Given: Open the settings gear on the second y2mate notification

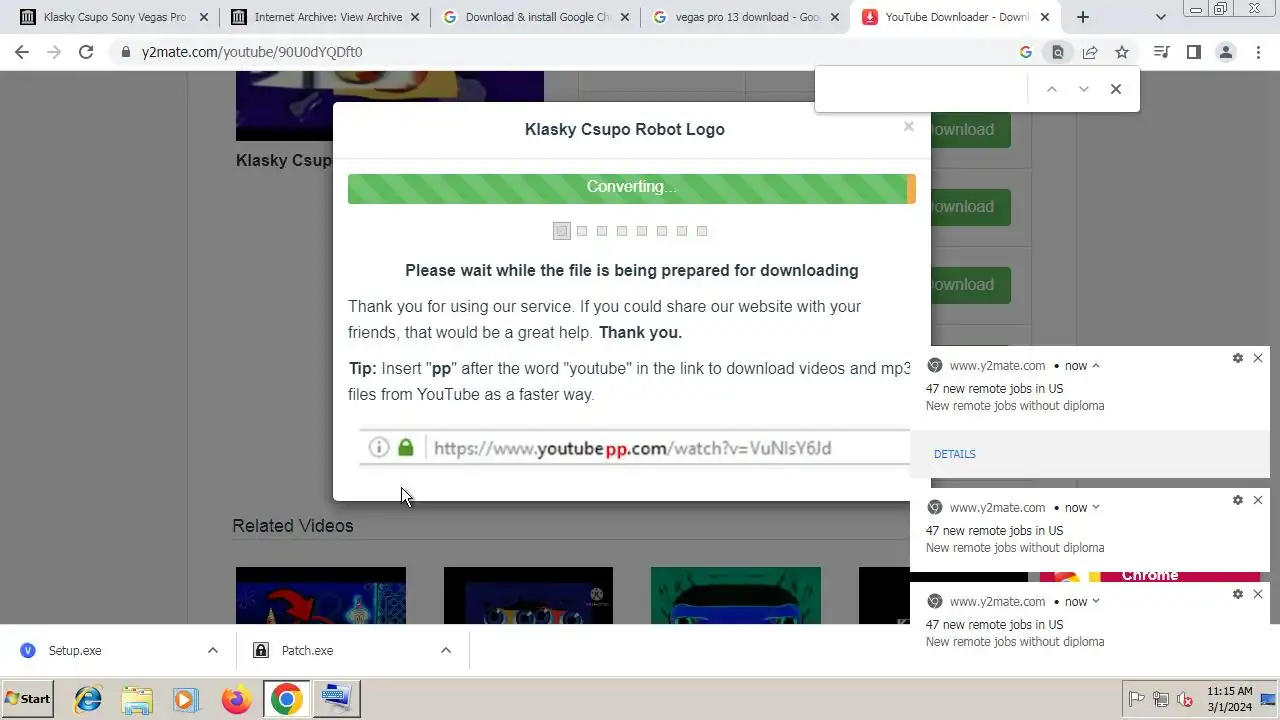Looking at the screenshot, I should [1238, 500].
